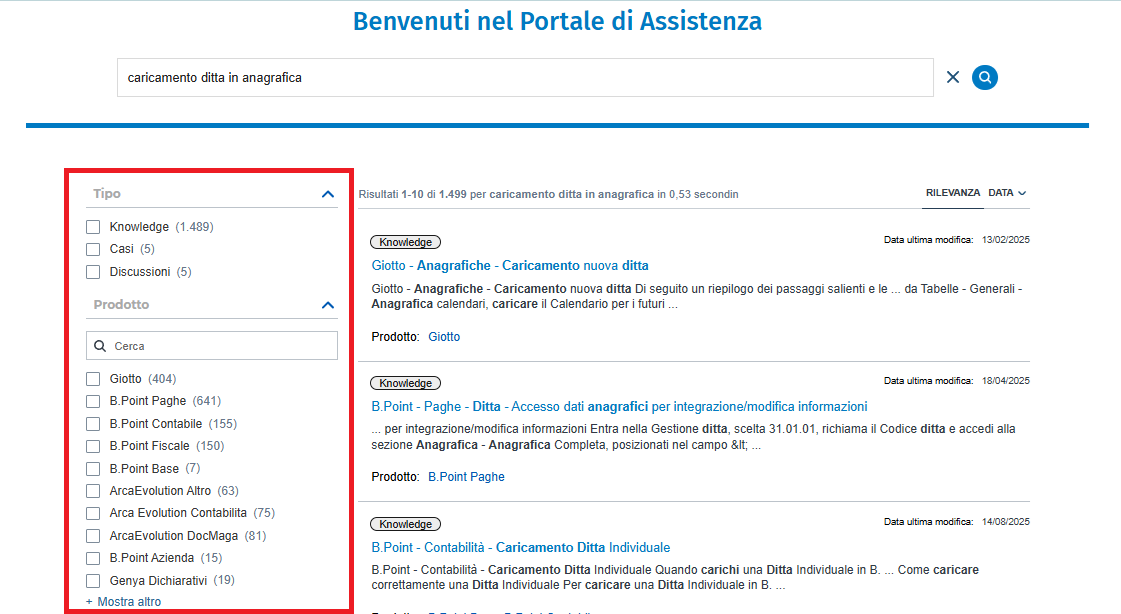Click the date 13/02/2025

(1005, 240)
